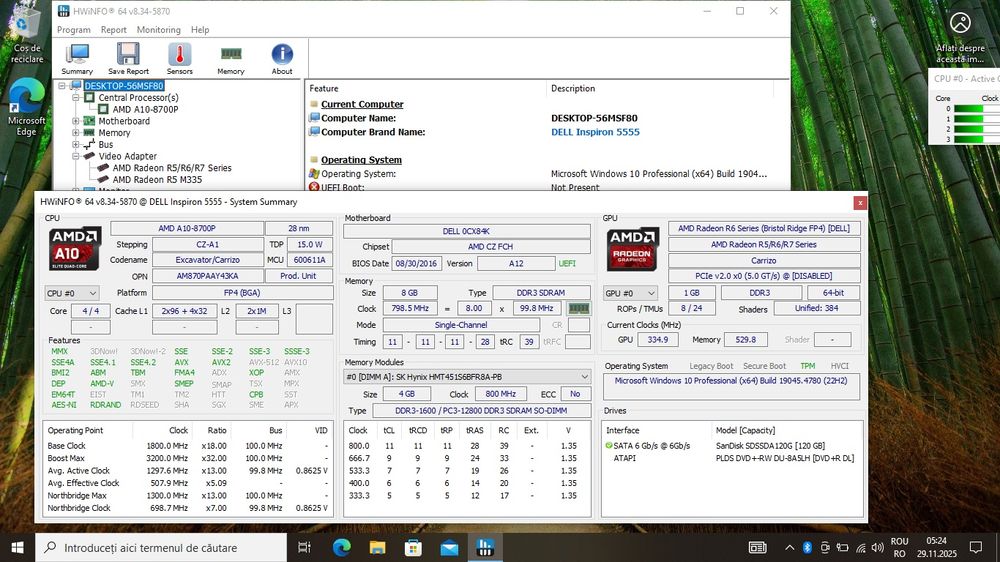The width and height of the screenshot is (1000, 562).
Task: Open Microsoft Edge desktop shortcut
Action: (26, 107)
